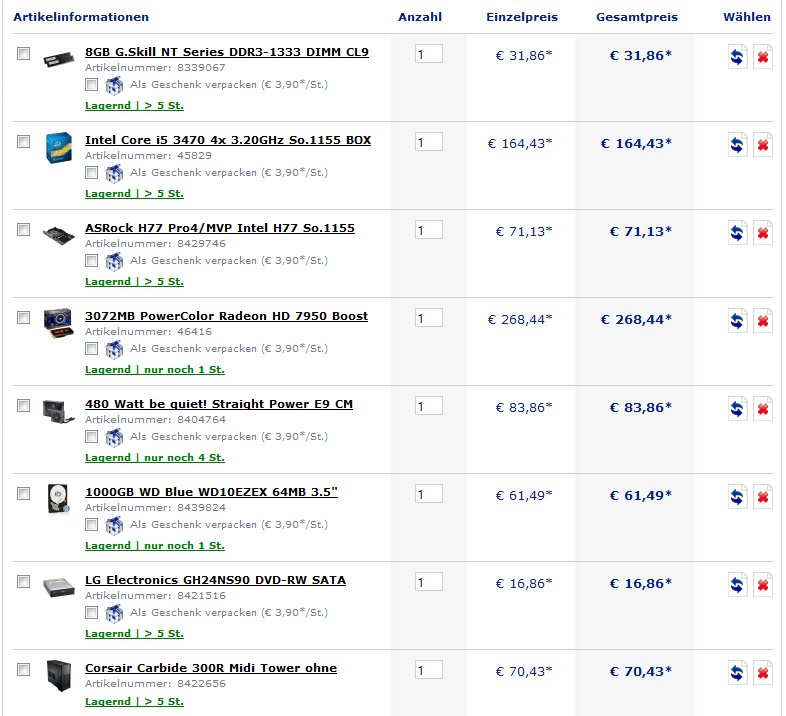
Task: Select WD Blue hard drive row checkbox
Action: (24, 493)
